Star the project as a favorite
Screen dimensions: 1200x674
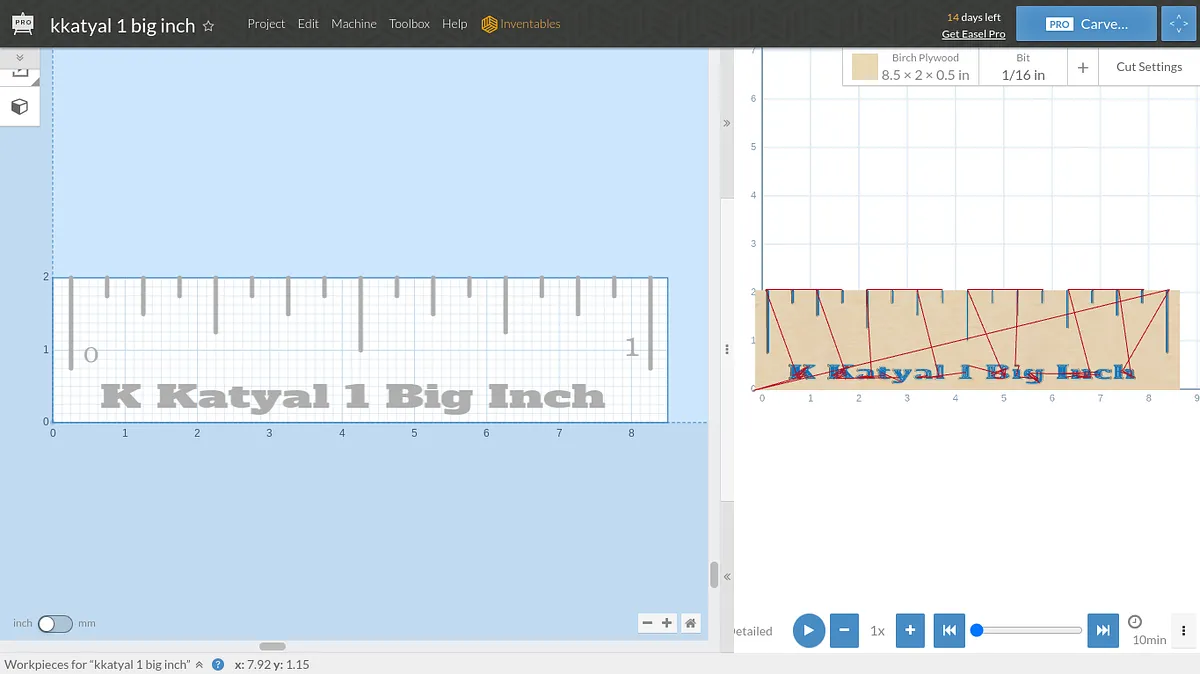[208, 27]
